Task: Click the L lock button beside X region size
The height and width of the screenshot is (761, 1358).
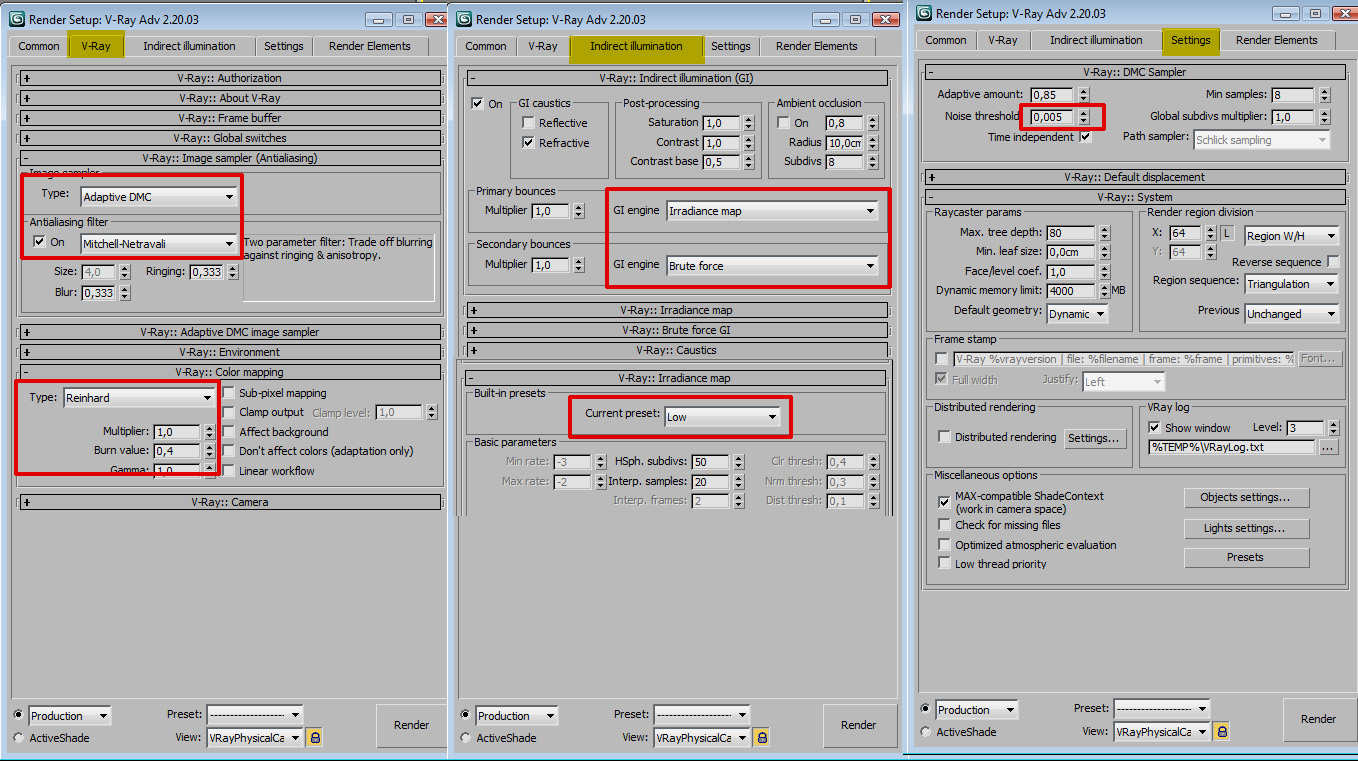Action: (x=1227, y=234)
